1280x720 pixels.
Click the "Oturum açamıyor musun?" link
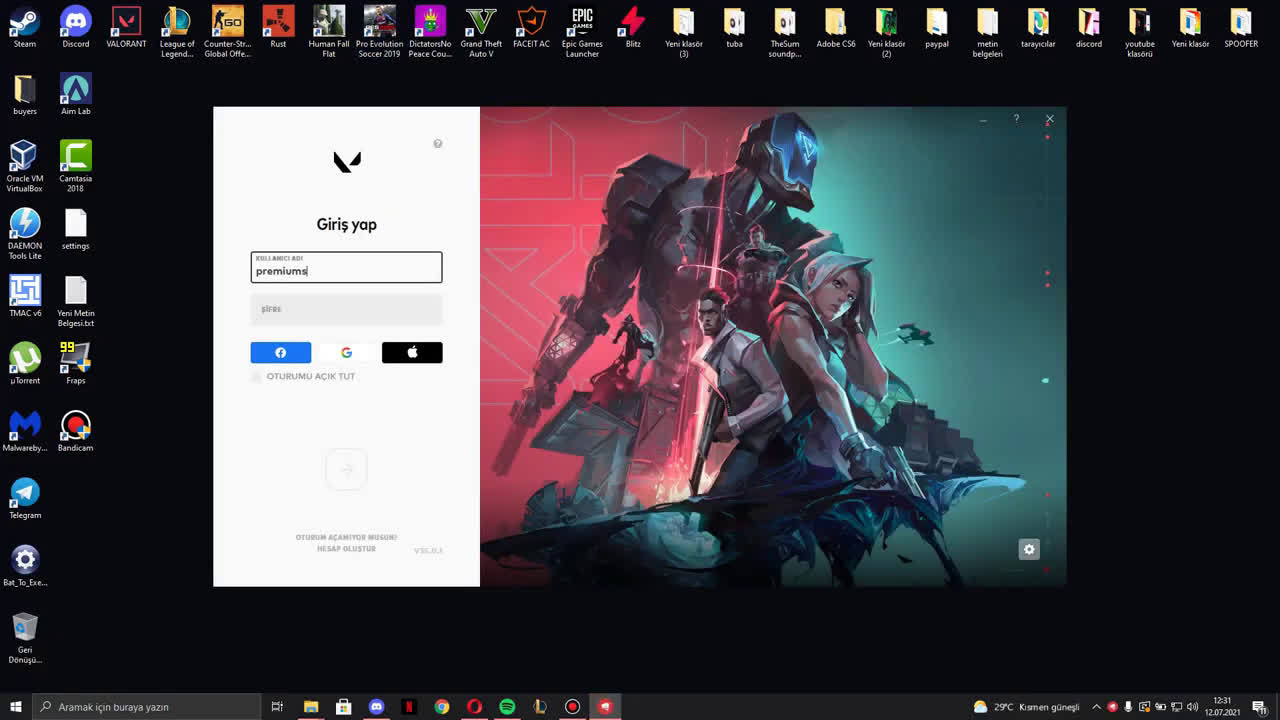(x=346, y=537)
